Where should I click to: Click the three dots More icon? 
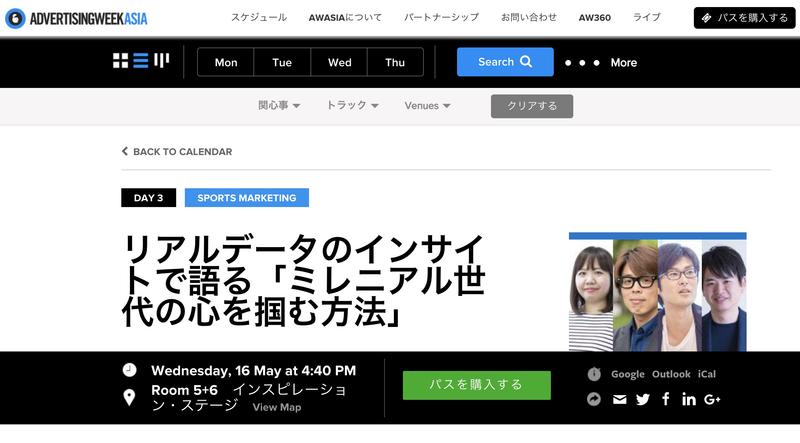coord(582,63)
